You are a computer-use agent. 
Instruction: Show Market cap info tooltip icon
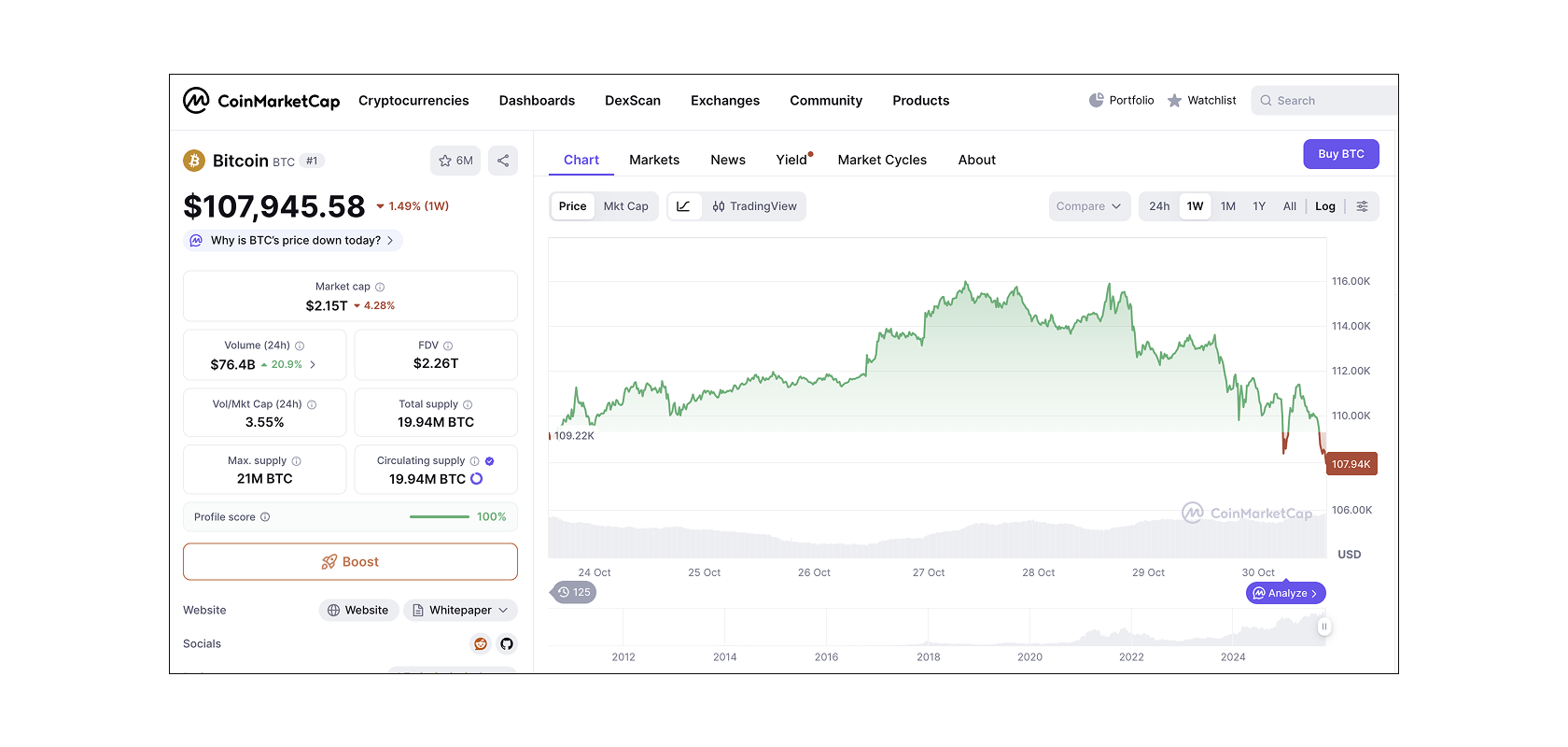(380, 287)
